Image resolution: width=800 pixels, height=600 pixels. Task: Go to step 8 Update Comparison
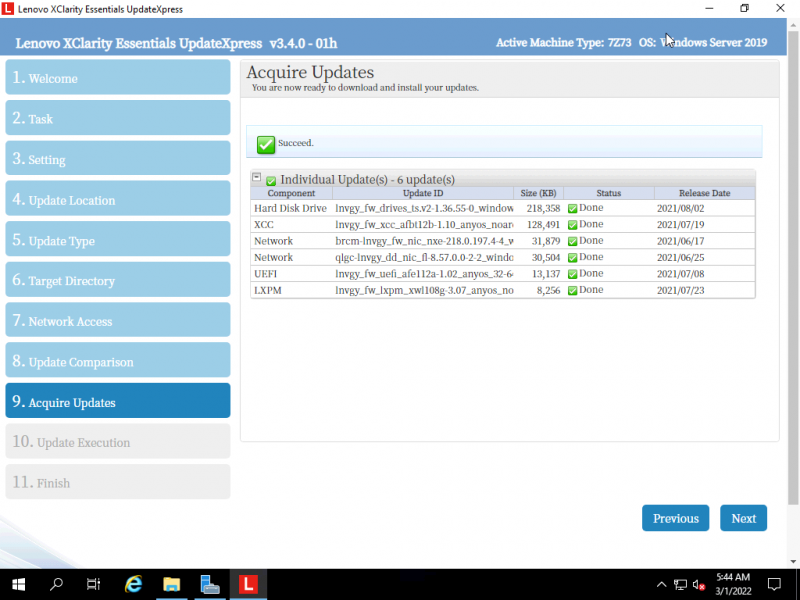tap(118, 361)
